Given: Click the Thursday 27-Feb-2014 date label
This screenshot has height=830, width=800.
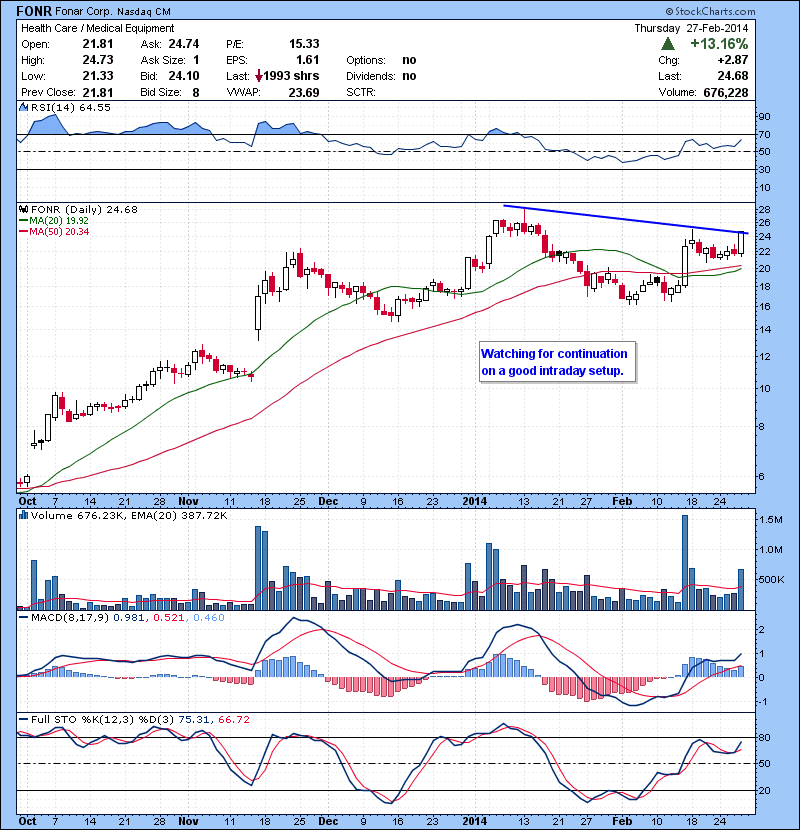Looking at the screenshot, I should pyautogui.click(x=691, y=28).
